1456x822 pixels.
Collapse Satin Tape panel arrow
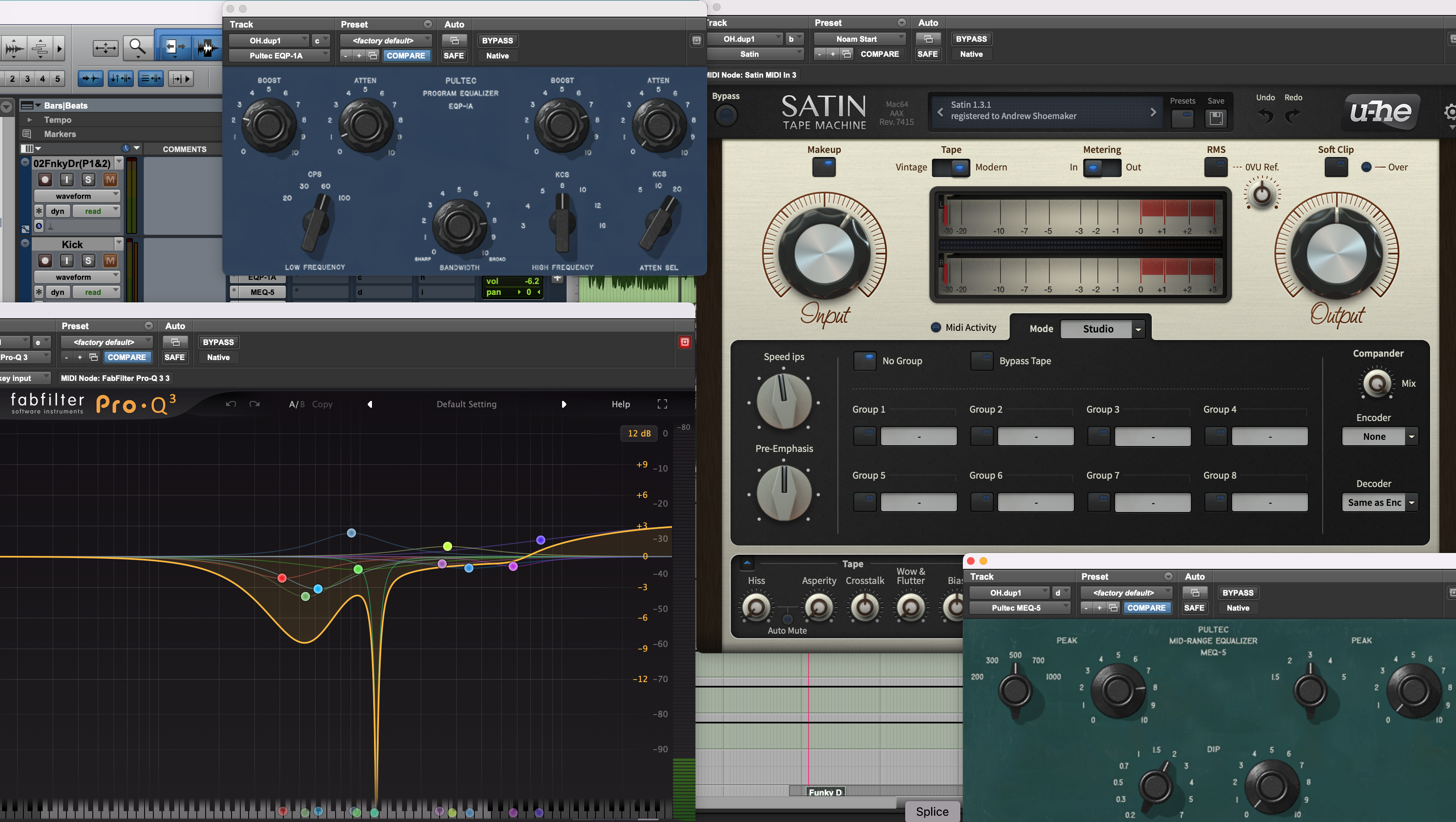747,563
